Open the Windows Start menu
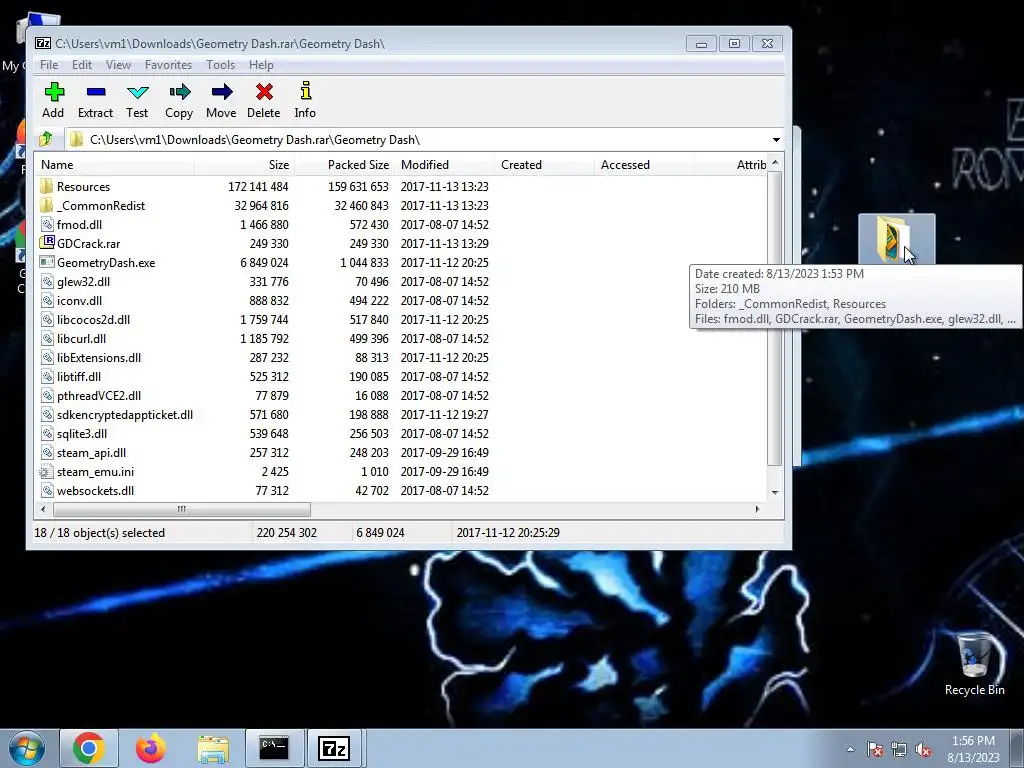Viewport: 1024px width, 768px height. [25, 748]
